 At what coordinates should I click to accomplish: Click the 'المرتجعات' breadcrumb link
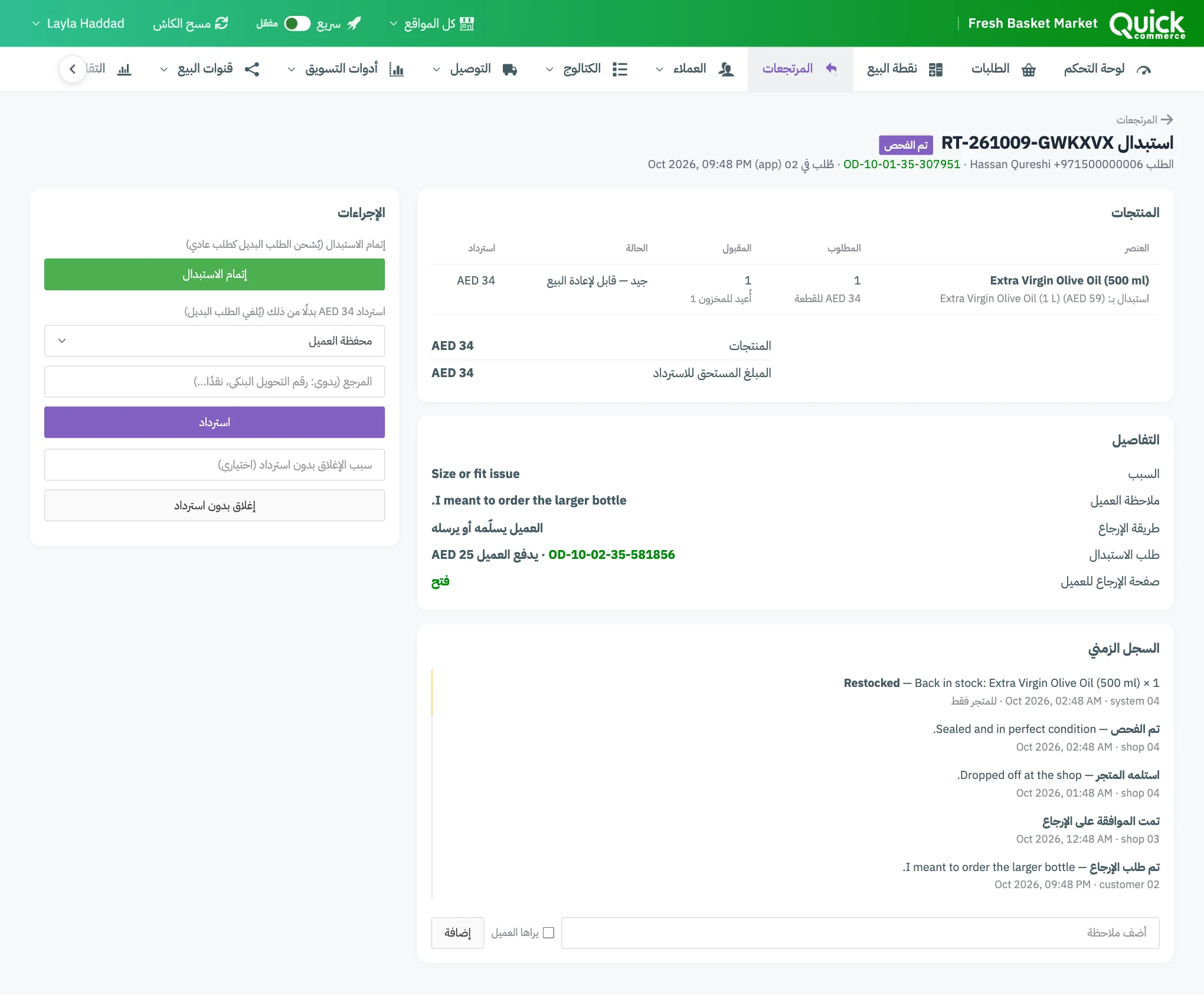[1136, 120]
